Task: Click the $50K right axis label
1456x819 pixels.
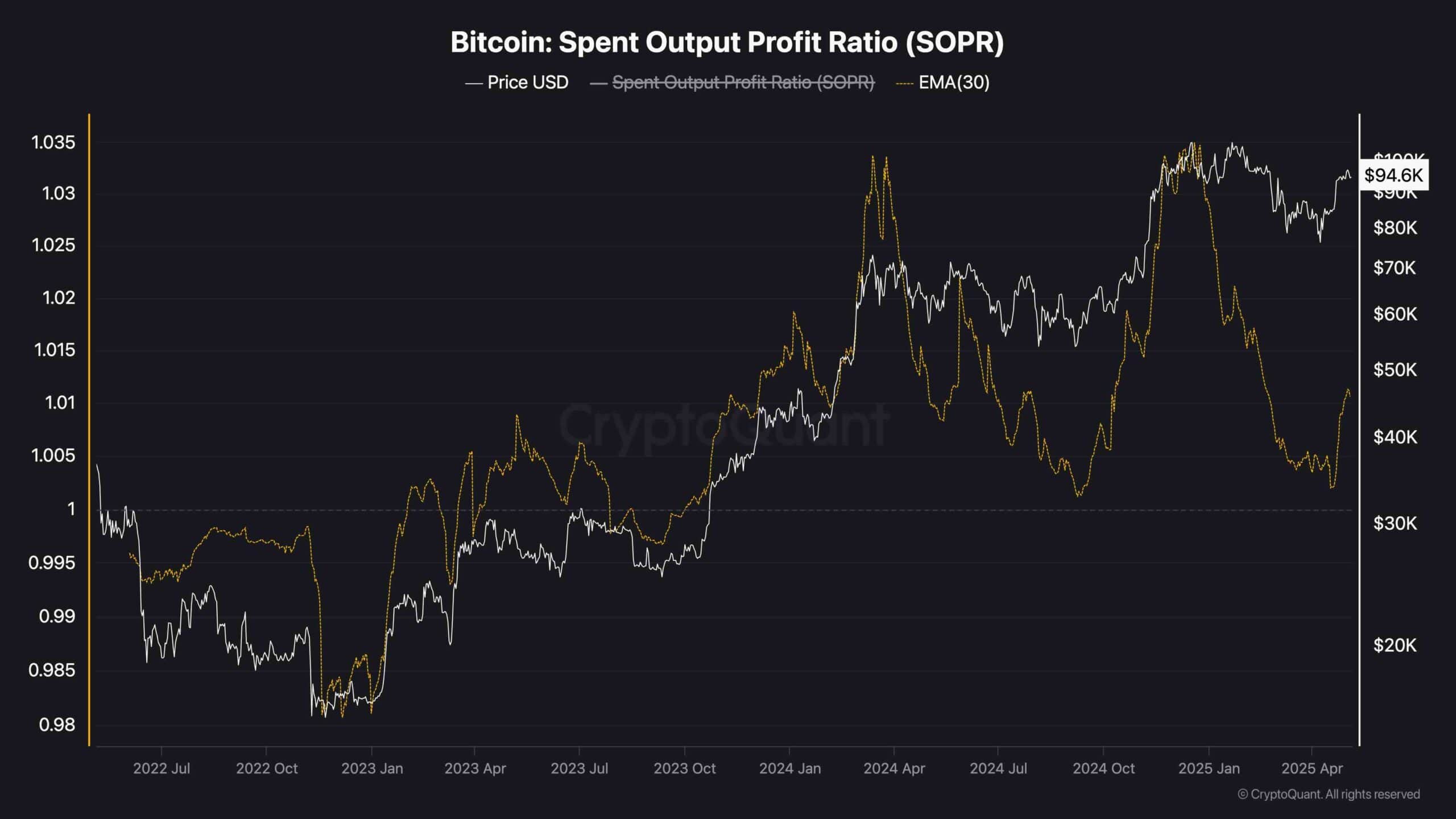Action: (x=1395, y=370)
